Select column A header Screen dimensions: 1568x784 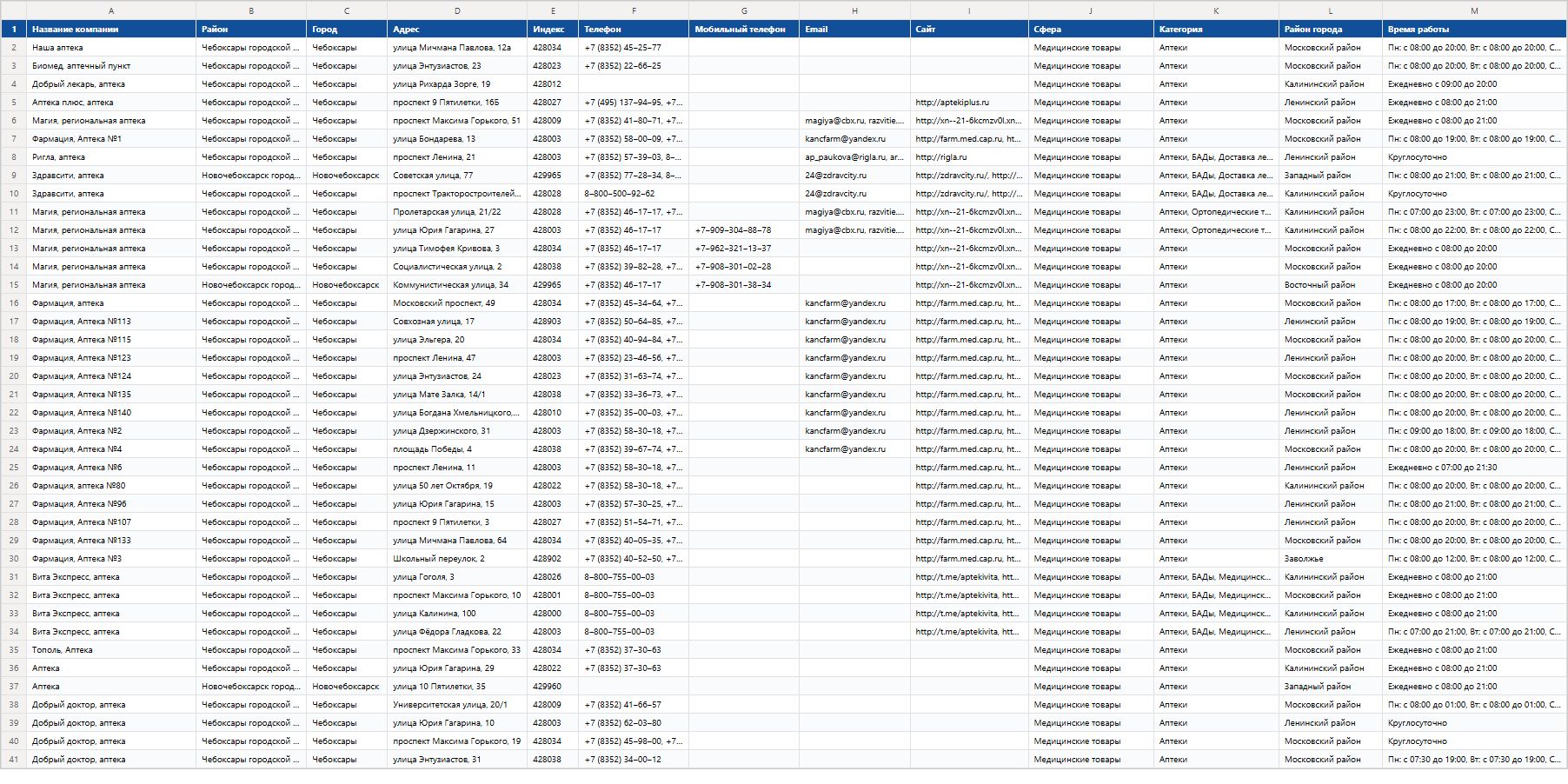click(x=111, y=10)
